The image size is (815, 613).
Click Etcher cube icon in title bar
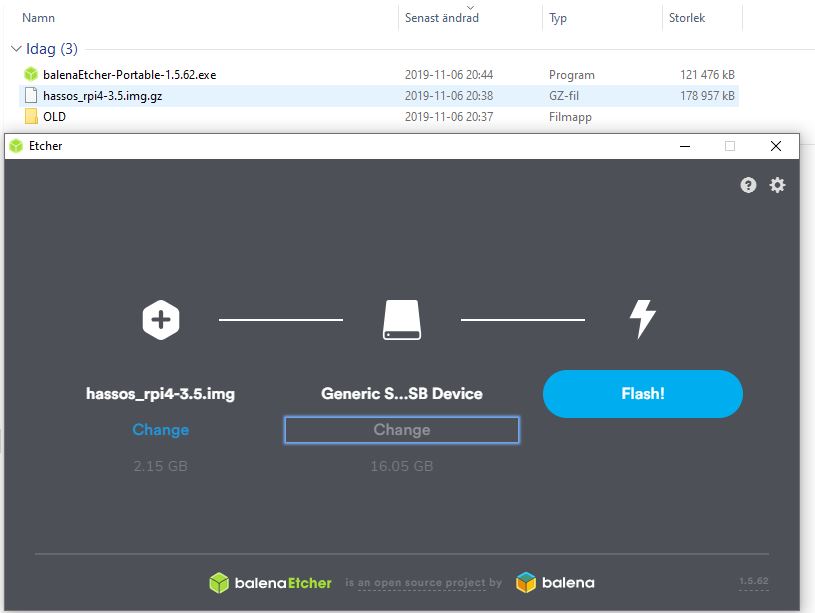pos(16,146)
